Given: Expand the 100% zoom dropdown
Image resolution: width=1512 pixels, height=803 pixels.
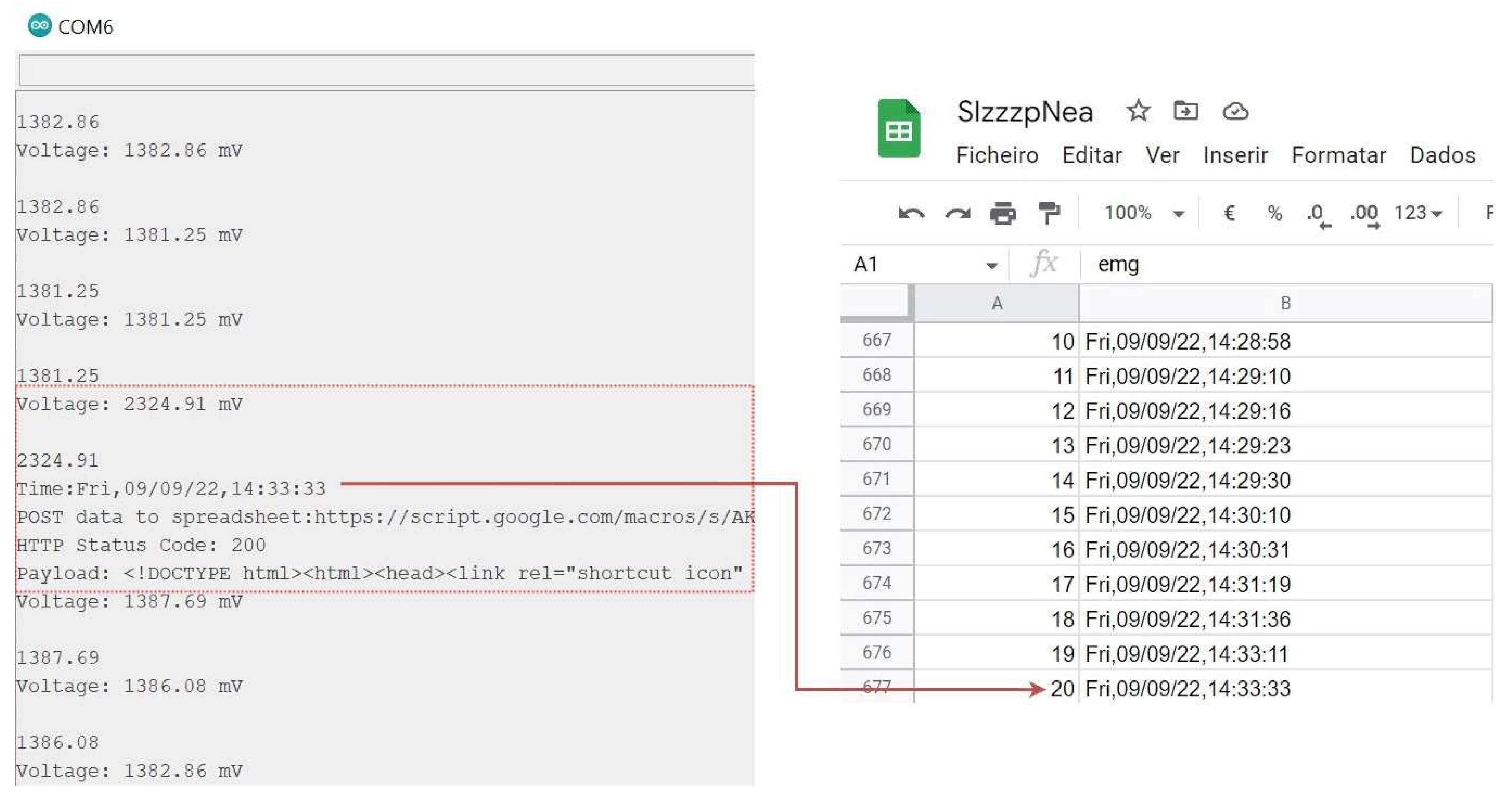Looking at the screenshot, I should (x=1178, y=214).
